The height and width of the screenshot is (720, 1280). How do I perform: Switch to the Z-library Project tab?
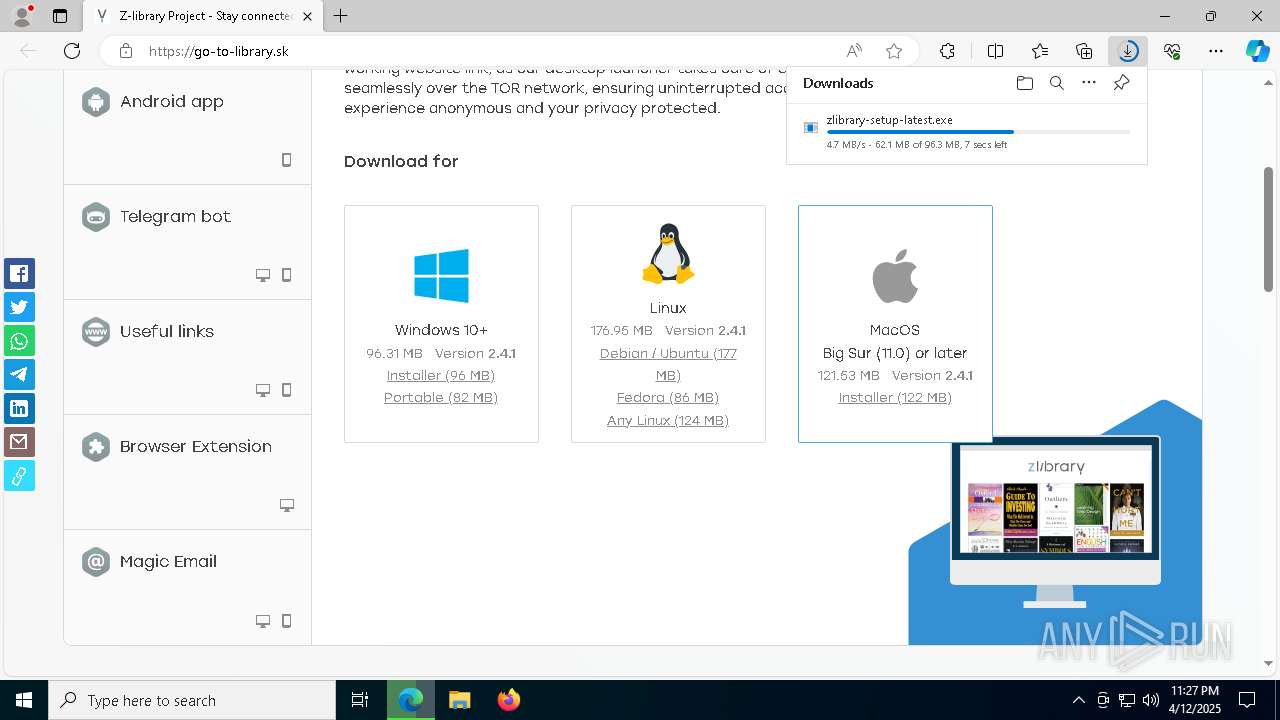[x=205, y=16]
